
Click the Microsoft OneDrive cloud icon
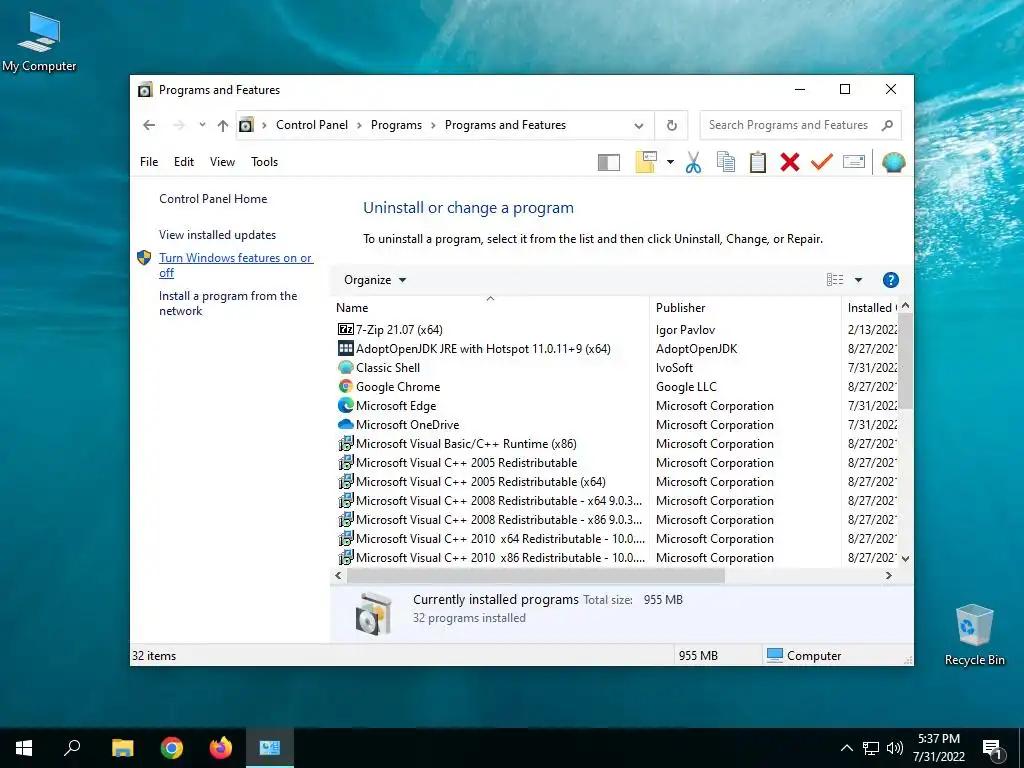tap(345, 424)
